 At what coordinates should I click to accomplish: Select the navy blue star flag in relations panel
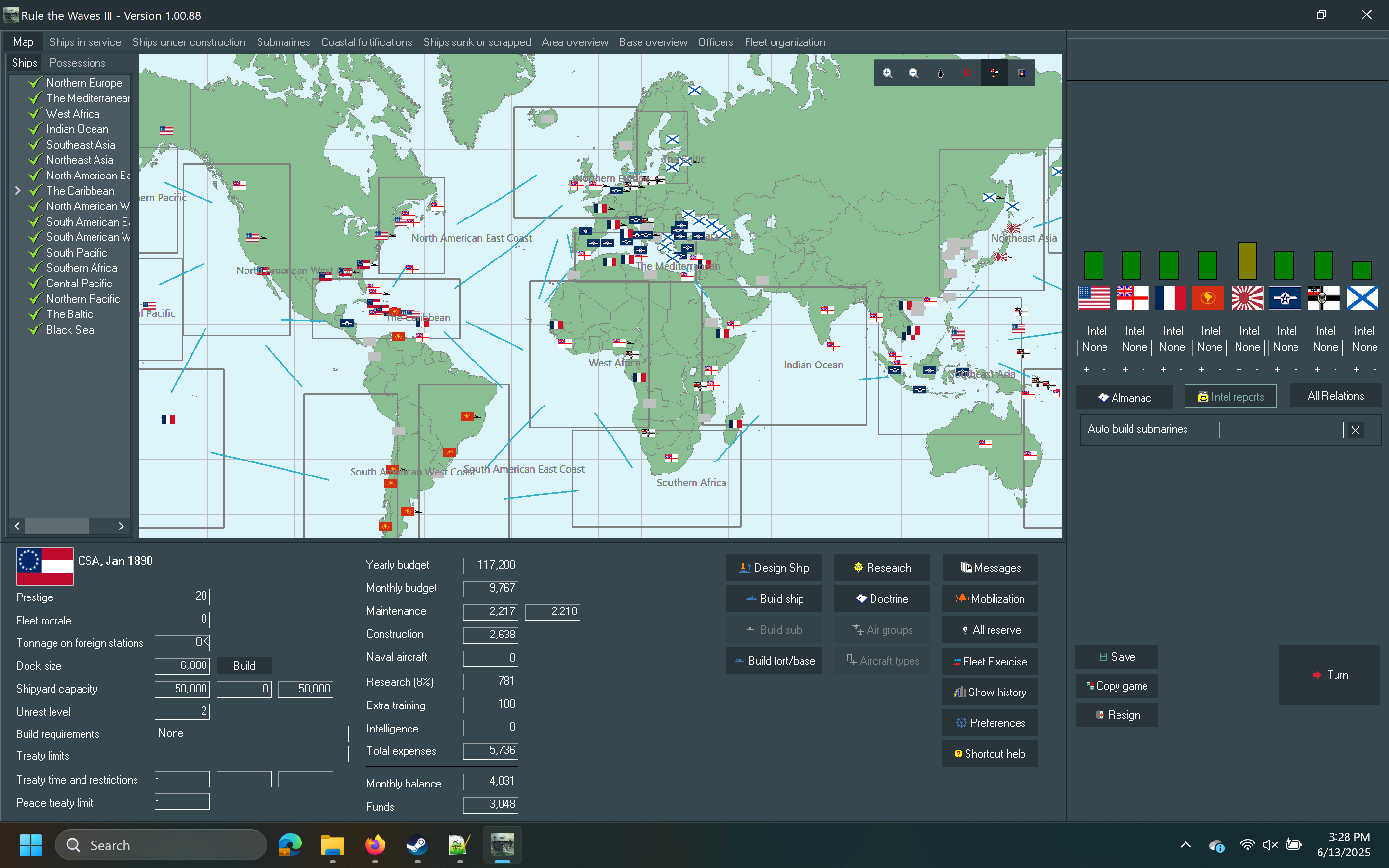pos(1285,298)
